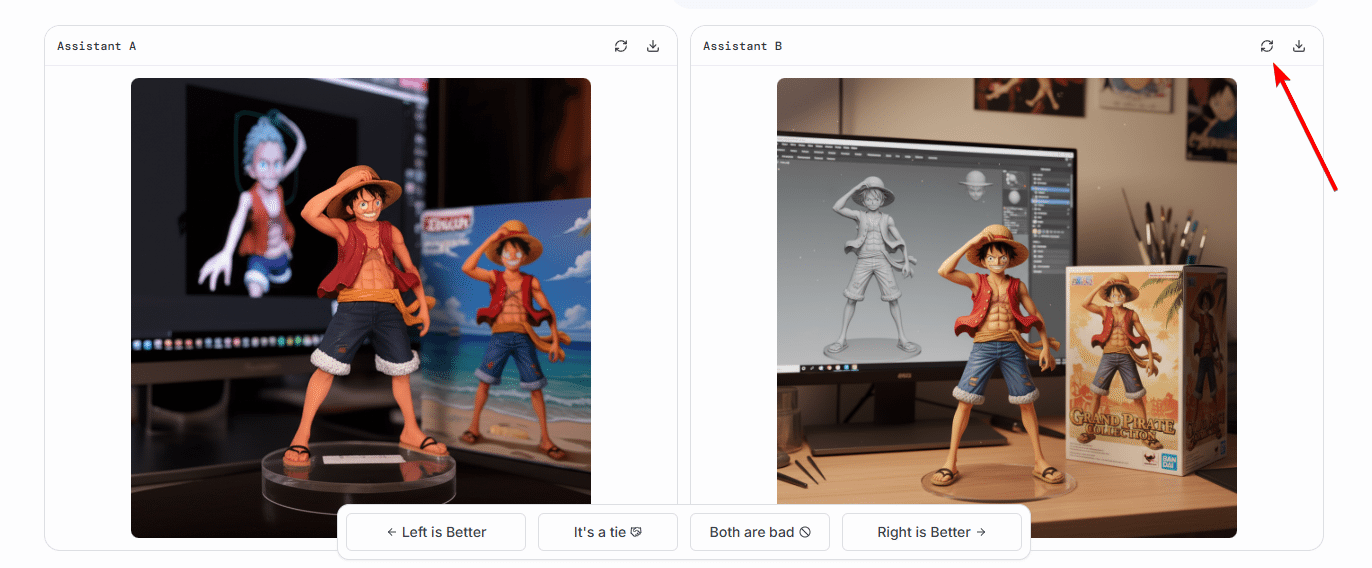1372x568 pixels.
Task: Select the Assistant A label
Action: pos(97,46)
